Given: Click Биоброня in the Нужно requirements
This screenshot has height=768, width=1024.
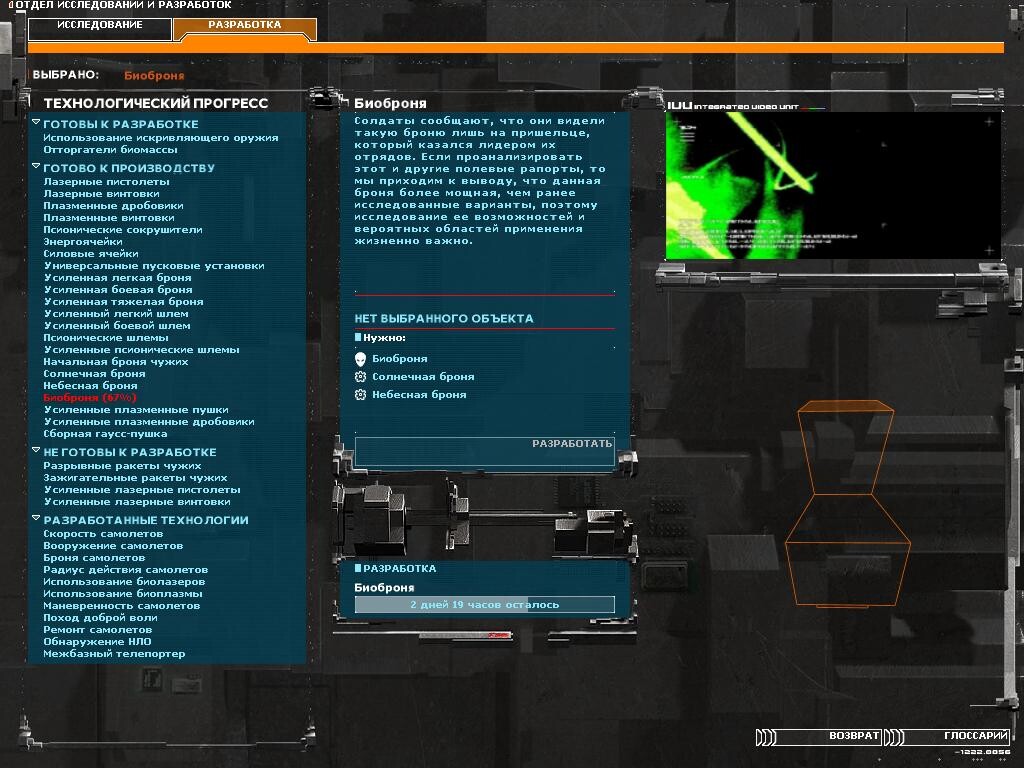Looking at the screenshot, I should tap(400, 359).
